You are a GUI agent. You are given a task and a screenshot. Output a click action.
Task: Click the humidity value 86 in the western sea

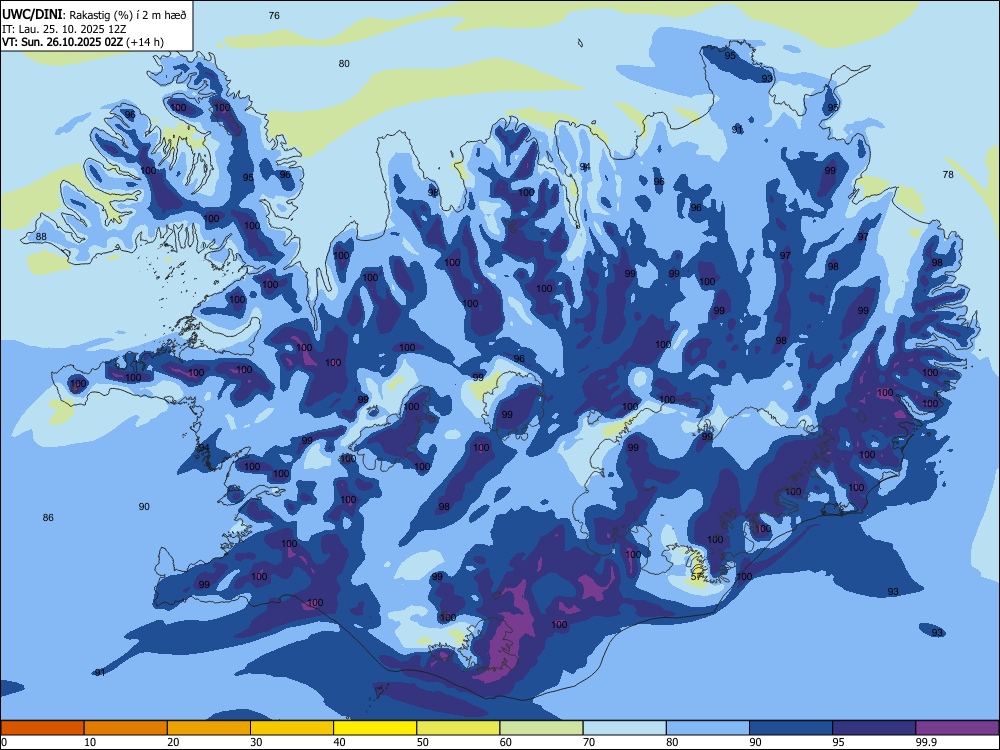click(48, 517)
